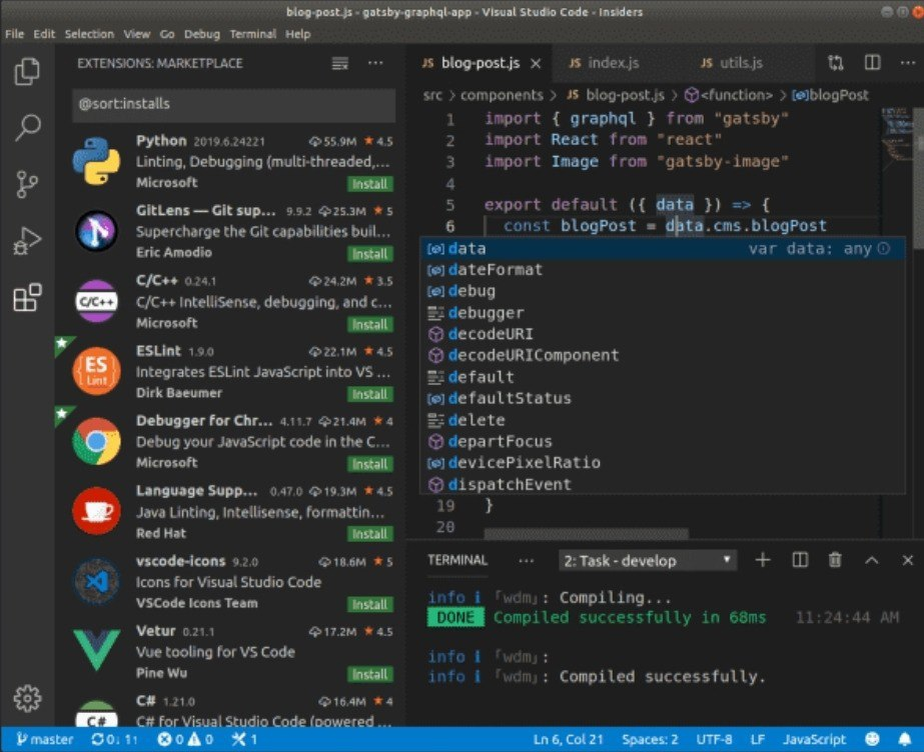Change LF end of line sequence
Image resolution: width=924 pixels, height=752 pixels.
click(758, 739)
